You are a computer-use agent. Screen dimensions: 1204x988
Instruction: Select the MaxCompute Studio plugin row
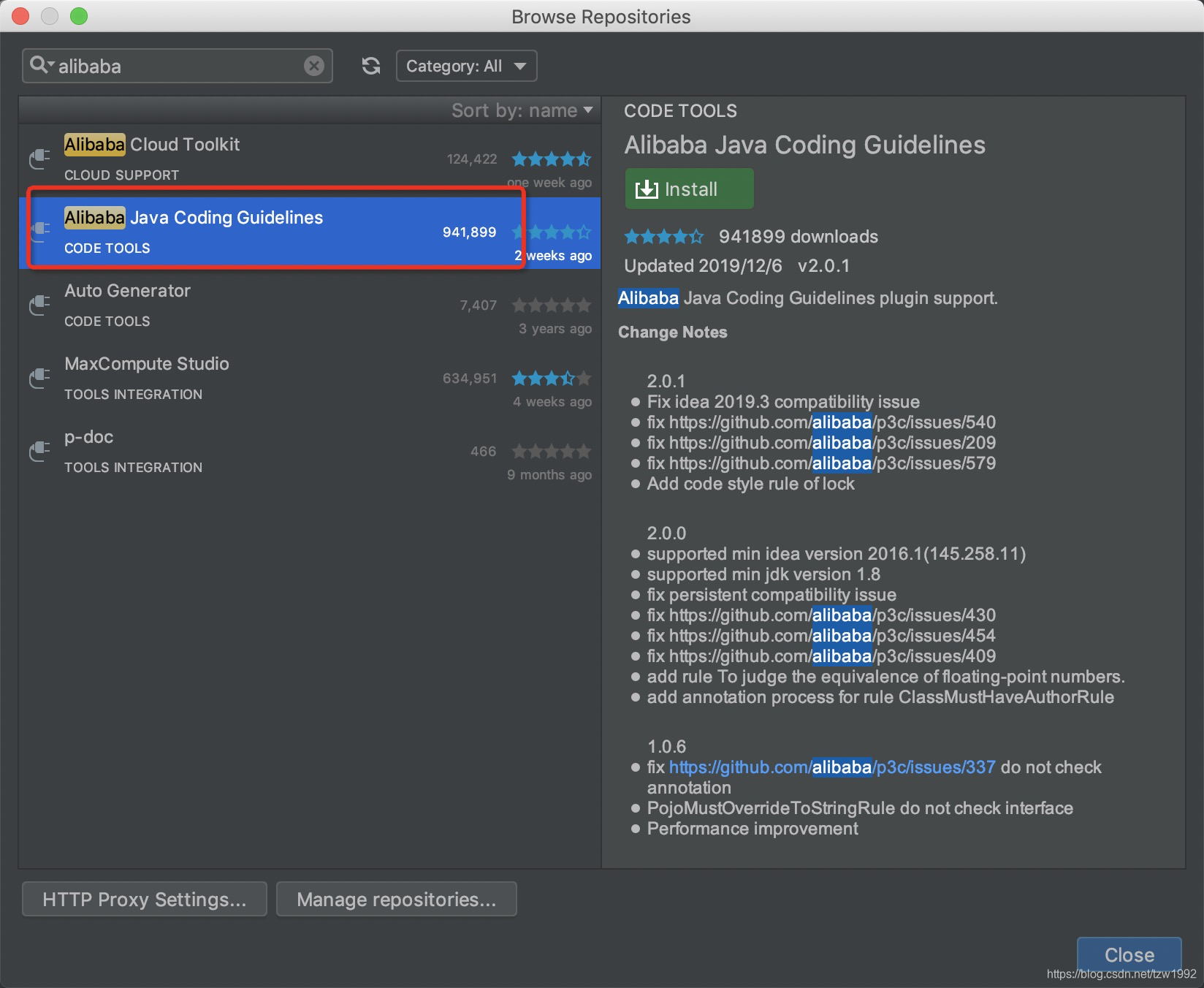tap(310, 379)
